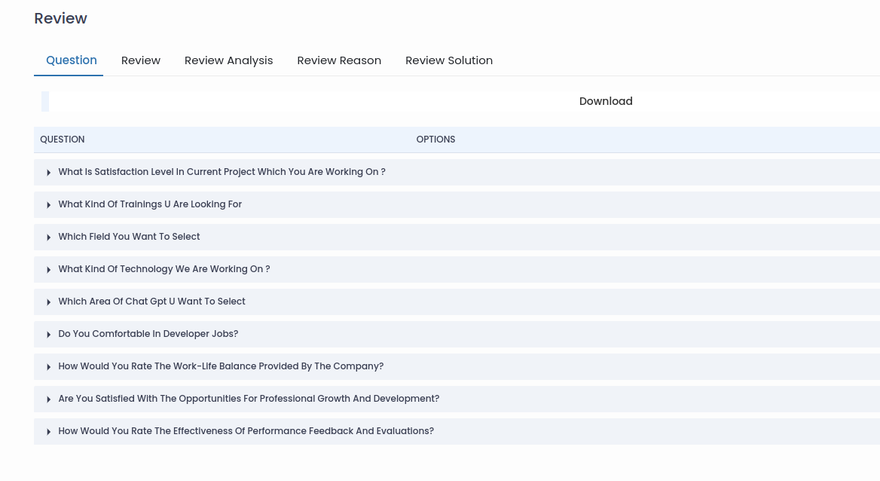880x481 pixels.
Task: Expand arrow for professional growth opportunities question
Action: coord(49,399)
